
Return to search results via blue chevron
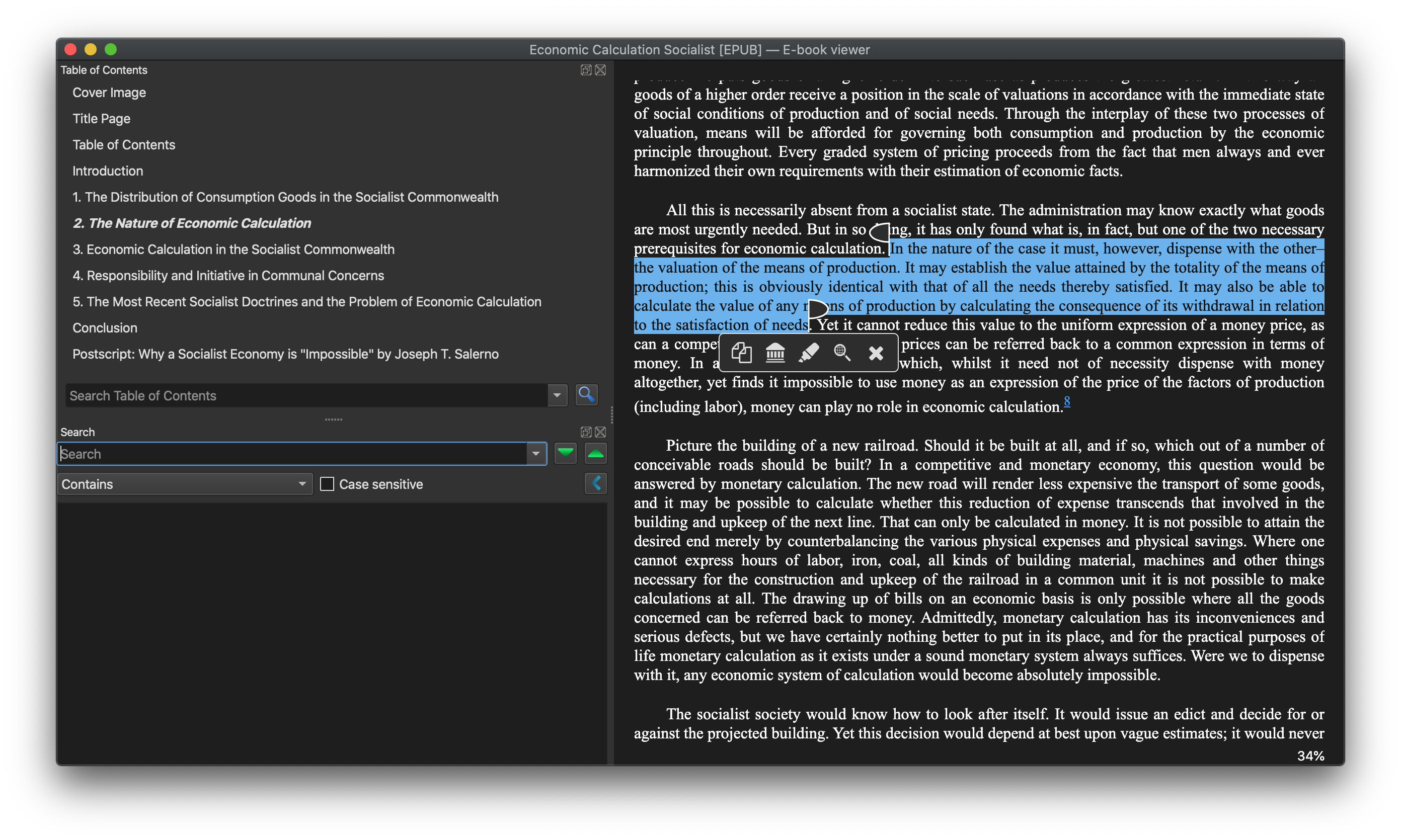[x=596, y=483]
